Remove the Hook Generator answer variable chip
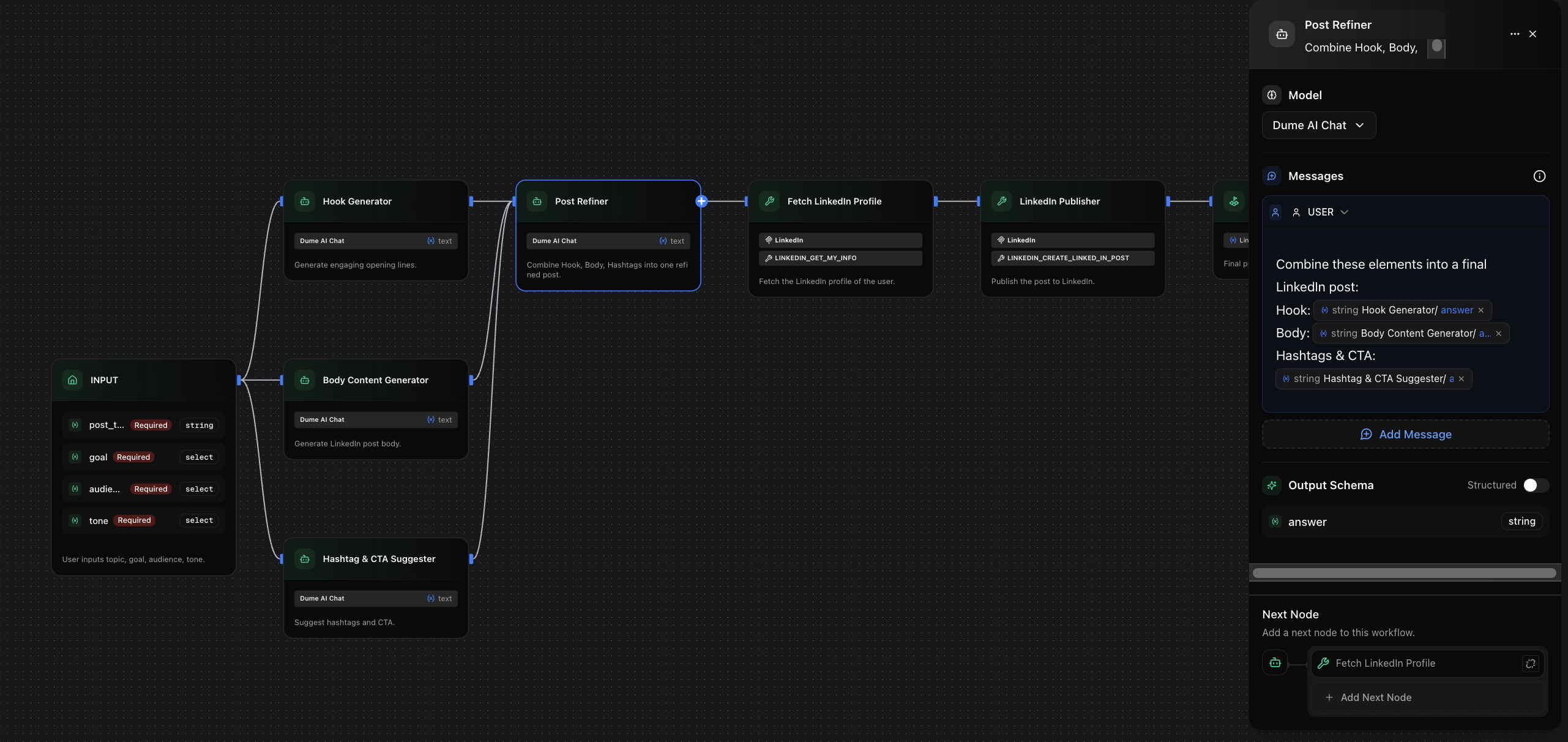1568x742 pixels. tap(1481, 310)
